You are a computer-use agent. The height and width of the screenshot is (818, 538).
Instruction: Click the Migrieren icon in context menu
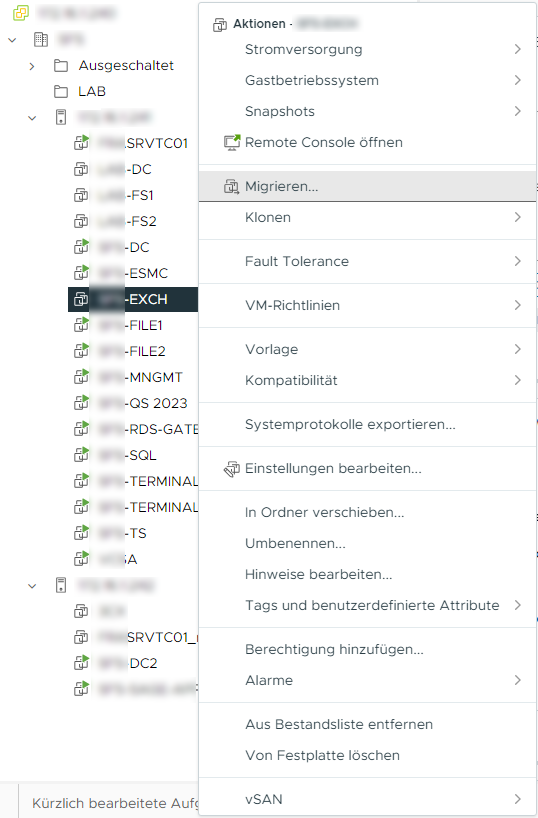(x=231, y=186)
